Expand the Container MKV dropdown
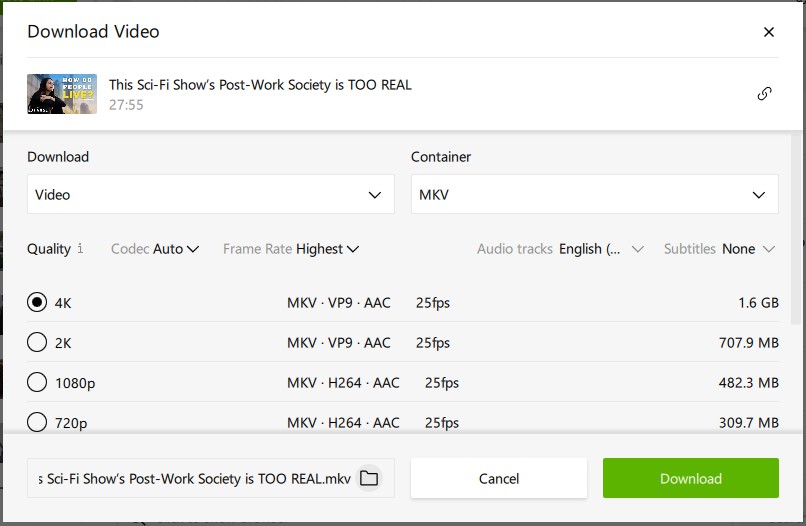This screenshot has width=806, height=526. 594,194
